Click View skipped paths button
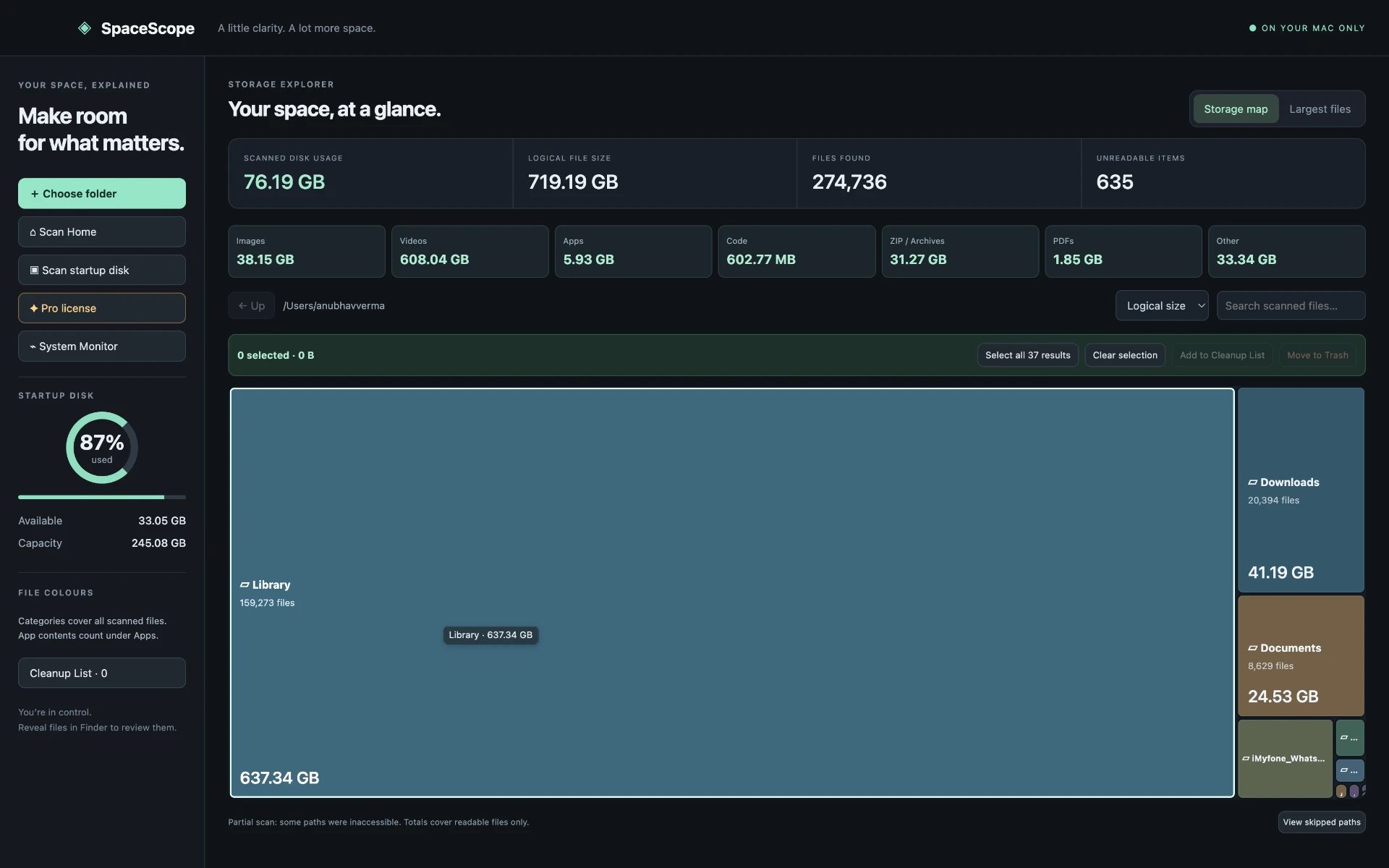Image resolution: width=1389 pixels, height=868 pixels. [x=1322, y=822]
